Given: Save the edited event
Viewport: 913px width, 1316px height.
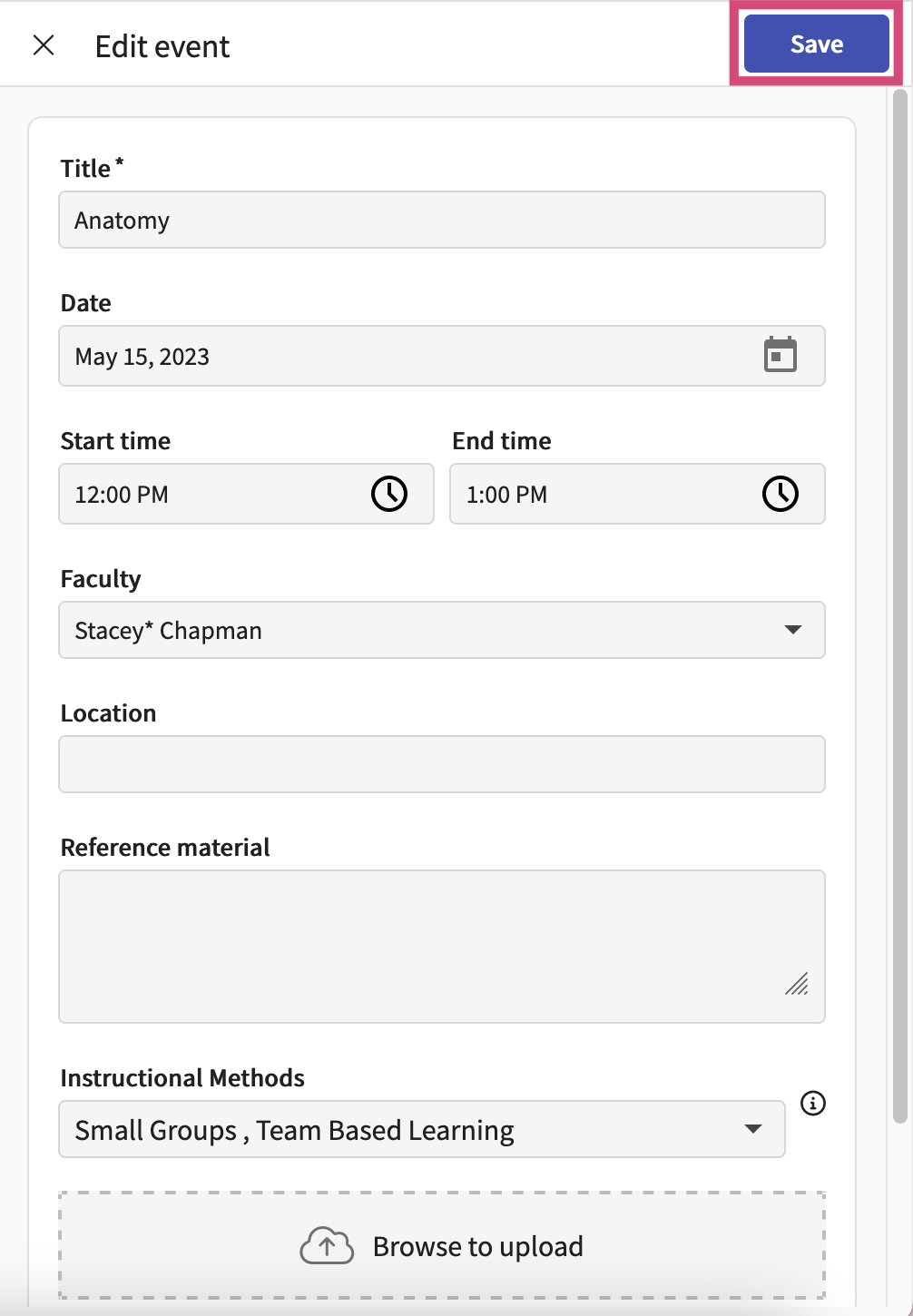Looking at the screenshot, I should (x=815, y=43).
